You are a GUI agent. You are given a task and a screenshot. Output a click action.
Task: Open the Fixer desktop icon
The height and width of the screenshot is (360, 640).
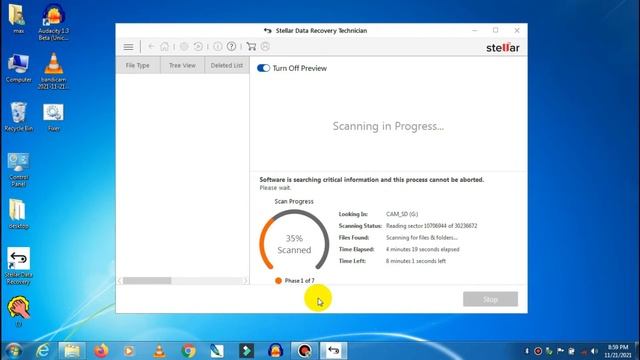tap(53, 118)
